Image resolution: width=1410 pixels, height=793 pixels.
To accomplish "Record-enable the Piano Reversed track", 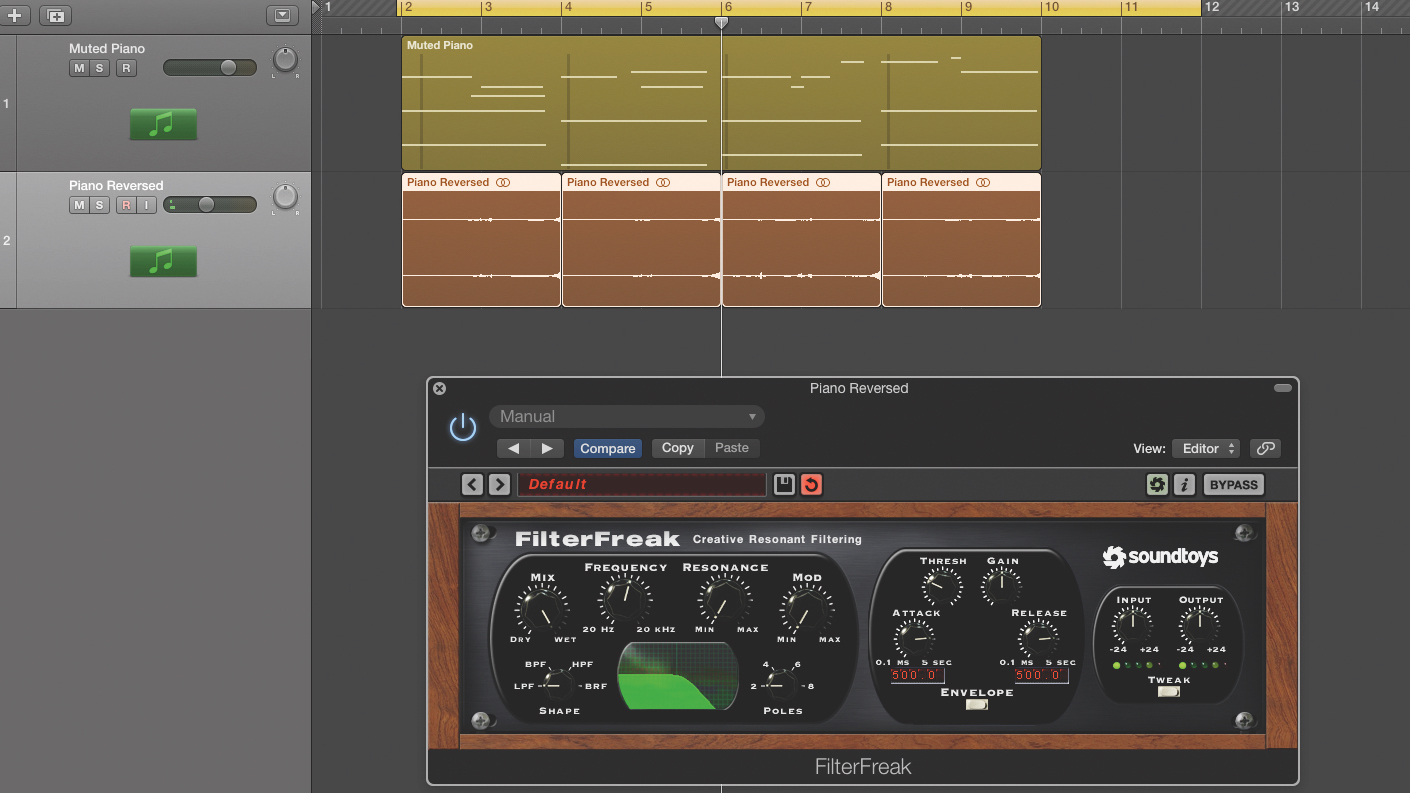I will [126, 205].
